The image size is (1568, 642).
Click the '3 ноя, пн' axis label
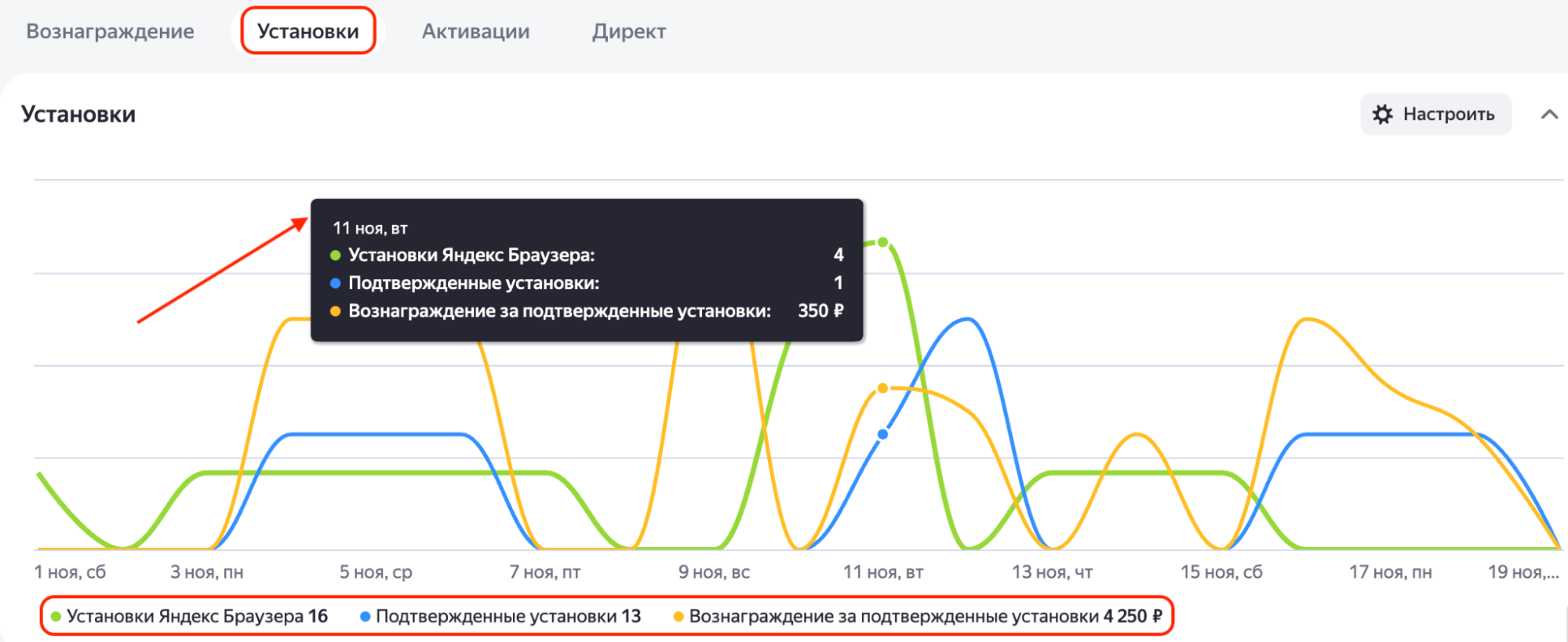[207, 572]
